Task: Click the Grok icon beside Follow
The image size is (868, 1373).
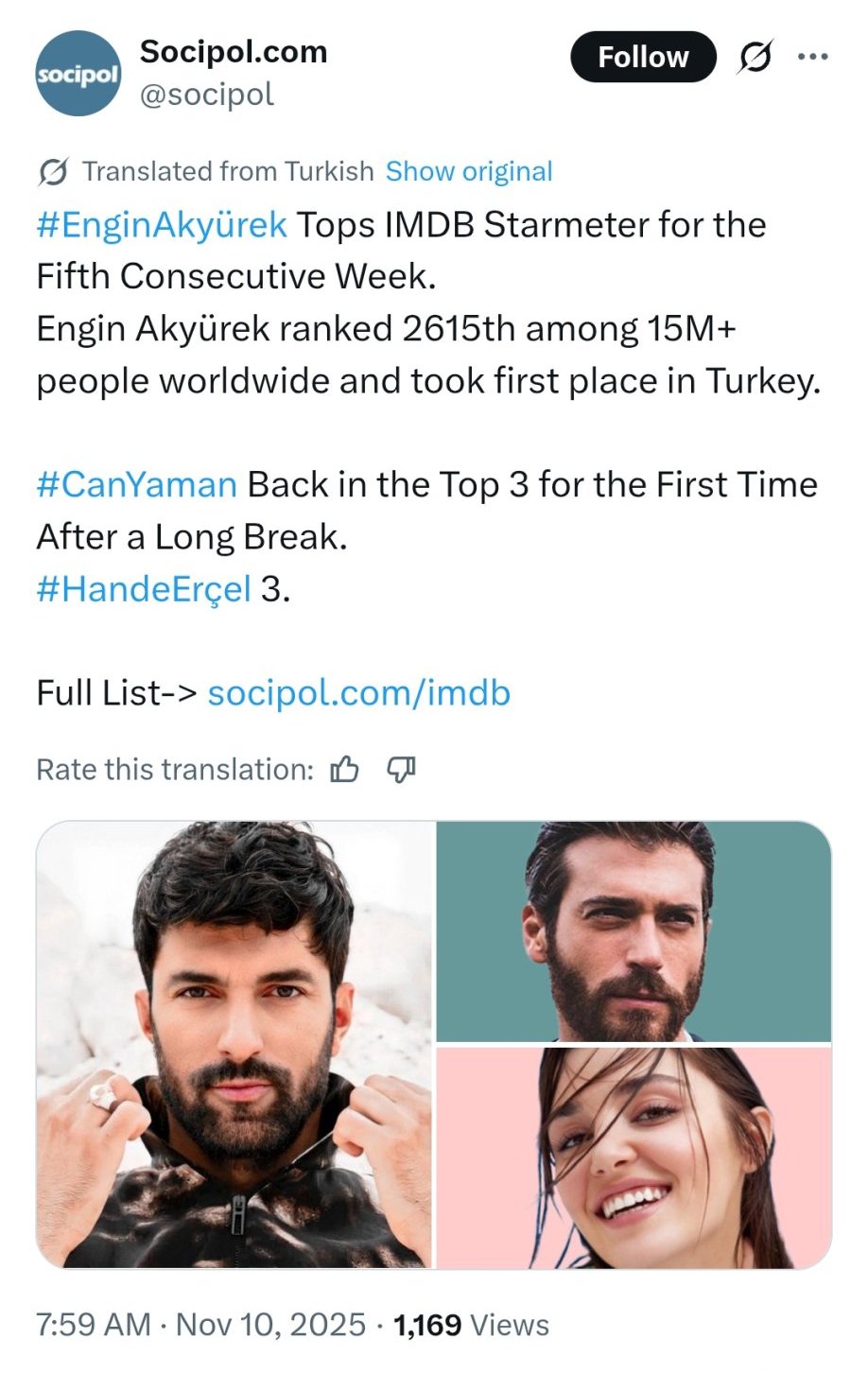Action: coord(755,58)
